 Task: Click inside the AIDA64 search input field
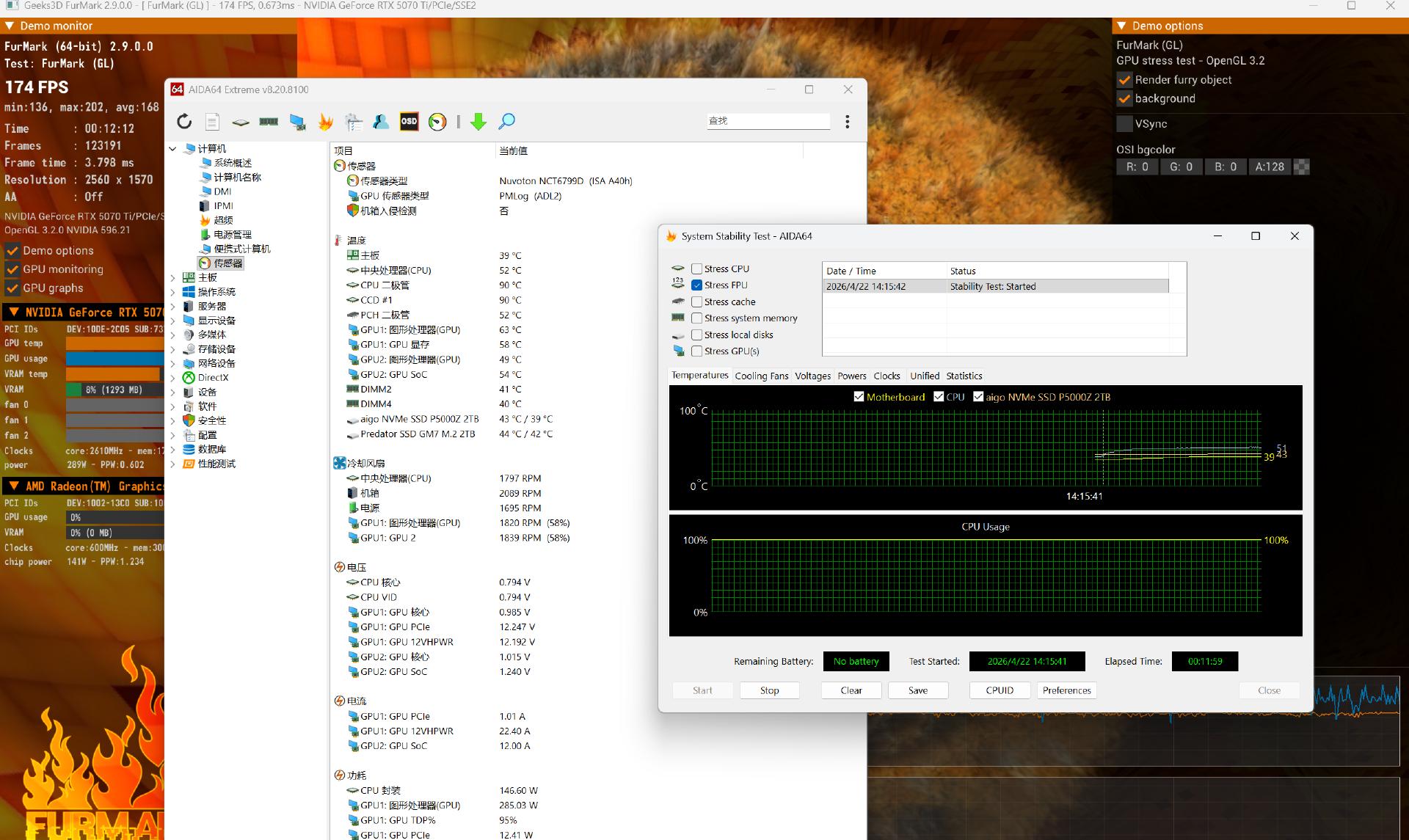pyautogui.click(x=768, y=120)
